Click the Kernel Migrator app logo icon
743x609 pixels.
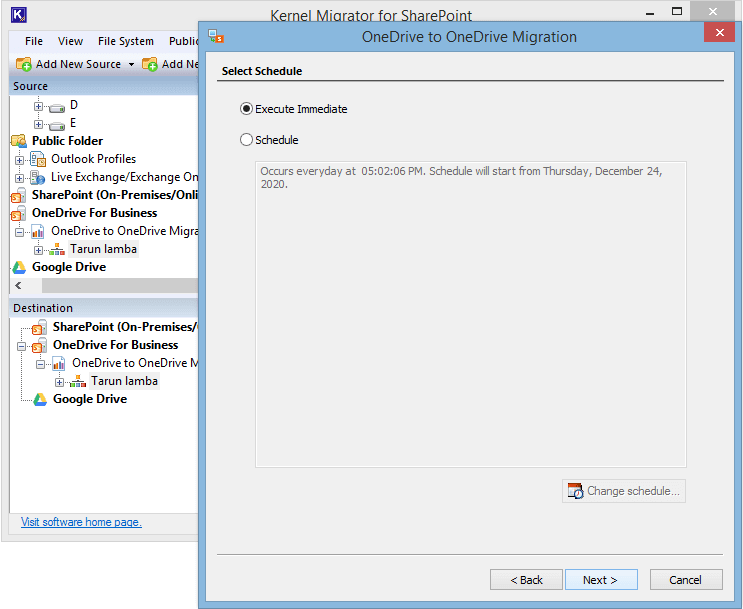coord(18,15)
